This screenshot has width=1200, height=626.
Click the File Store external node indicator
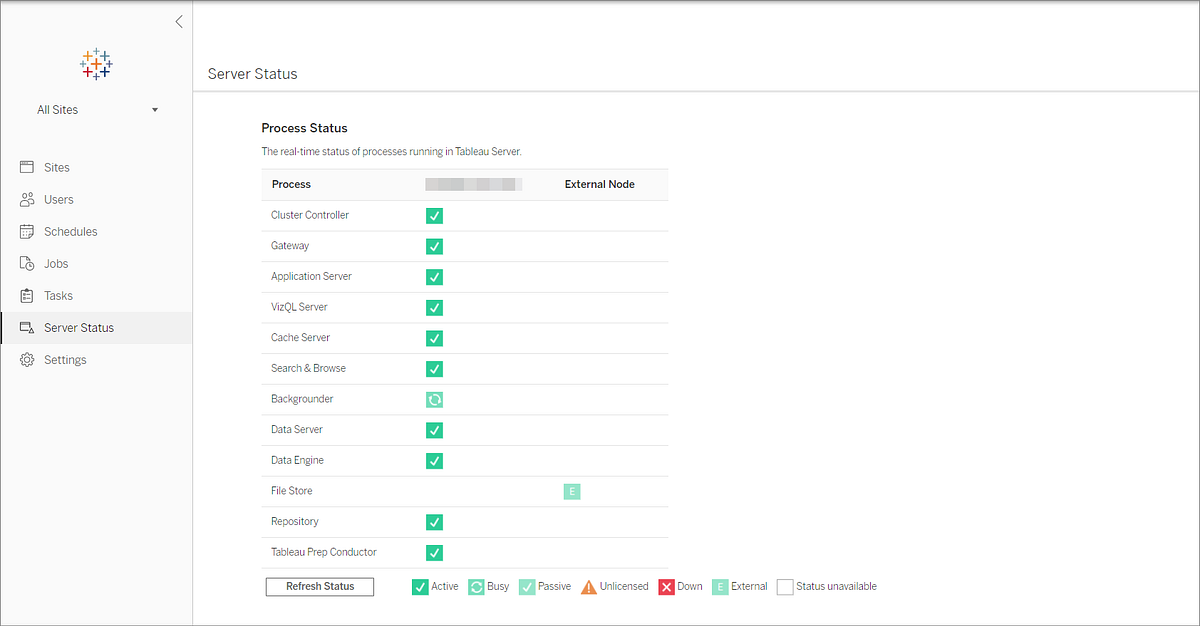(571, 491)
